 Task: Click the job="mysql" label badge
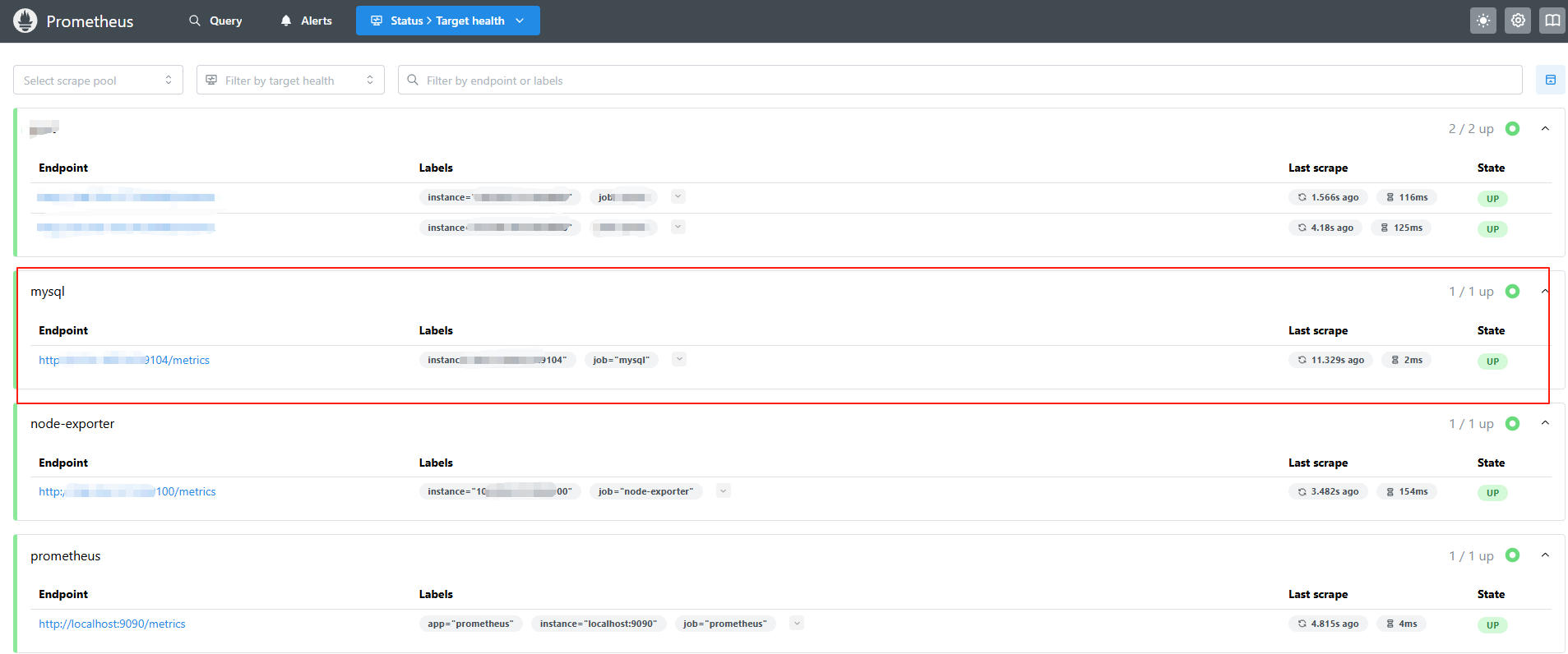pyautogui.click(x=622, y=360)
